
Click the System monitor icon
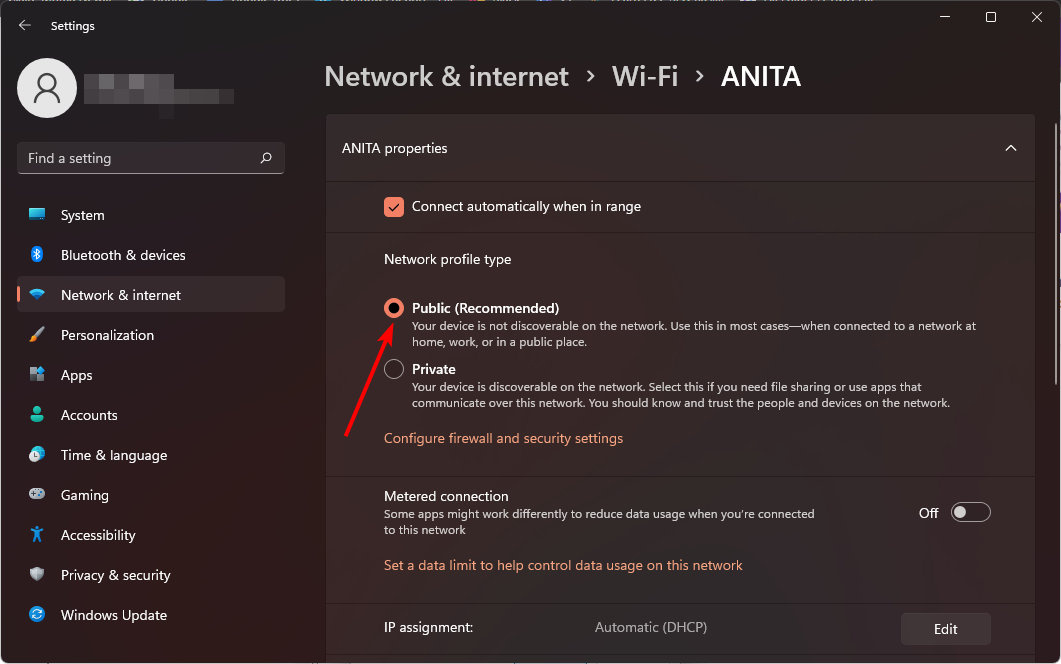[x=37, y=215]
